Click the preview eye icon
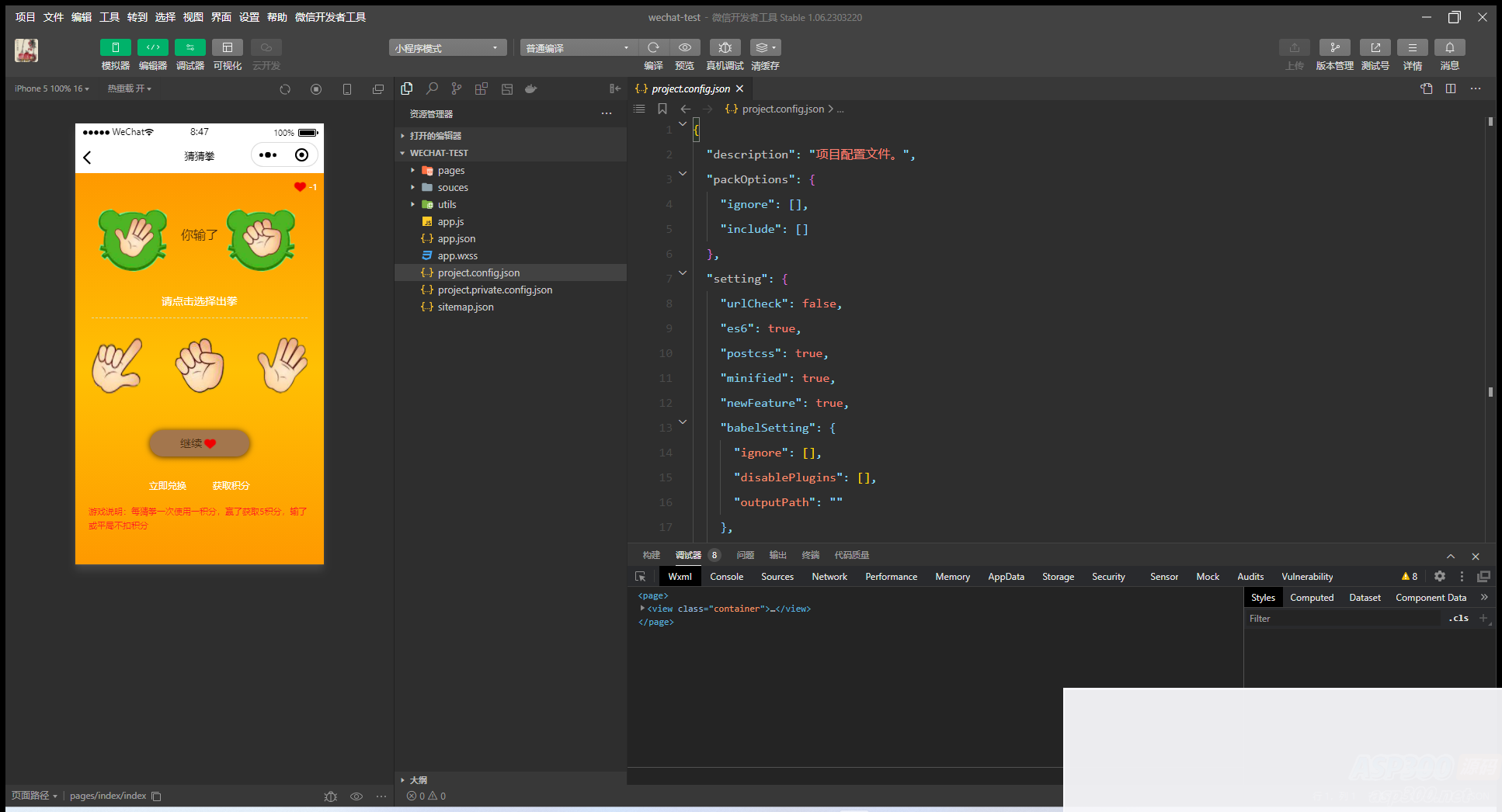Viewport: 1502px width, 812px height. click(x=684, y=48)
